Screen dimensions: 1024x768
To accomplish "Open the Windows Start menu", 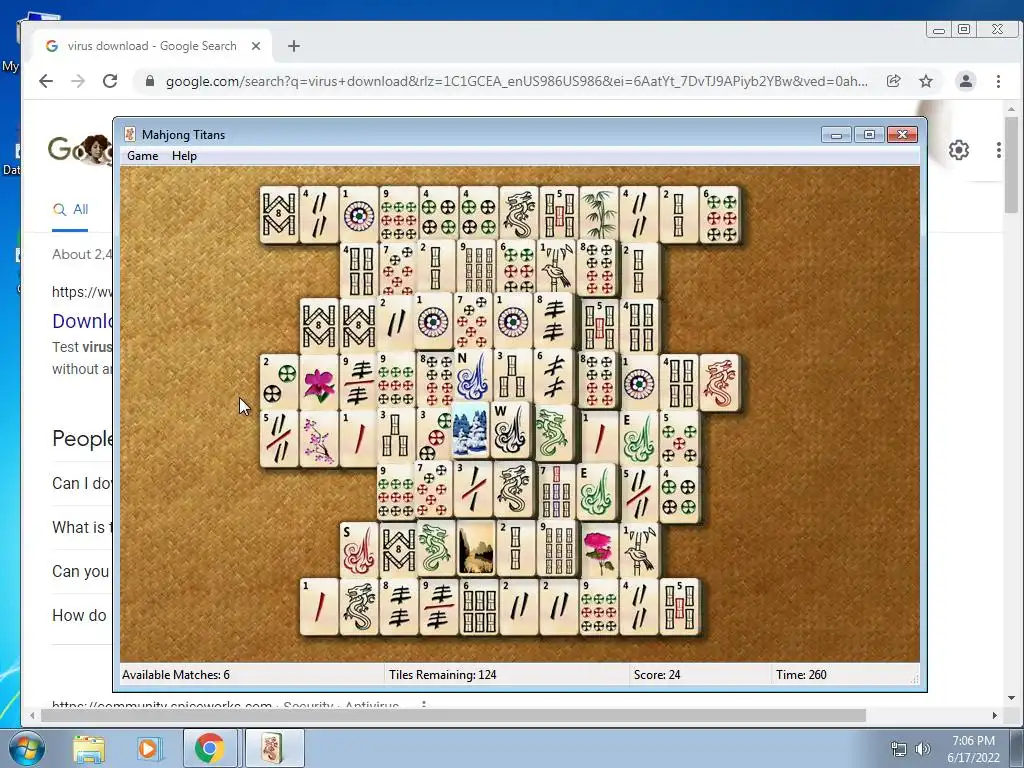I will pos(26,748).
